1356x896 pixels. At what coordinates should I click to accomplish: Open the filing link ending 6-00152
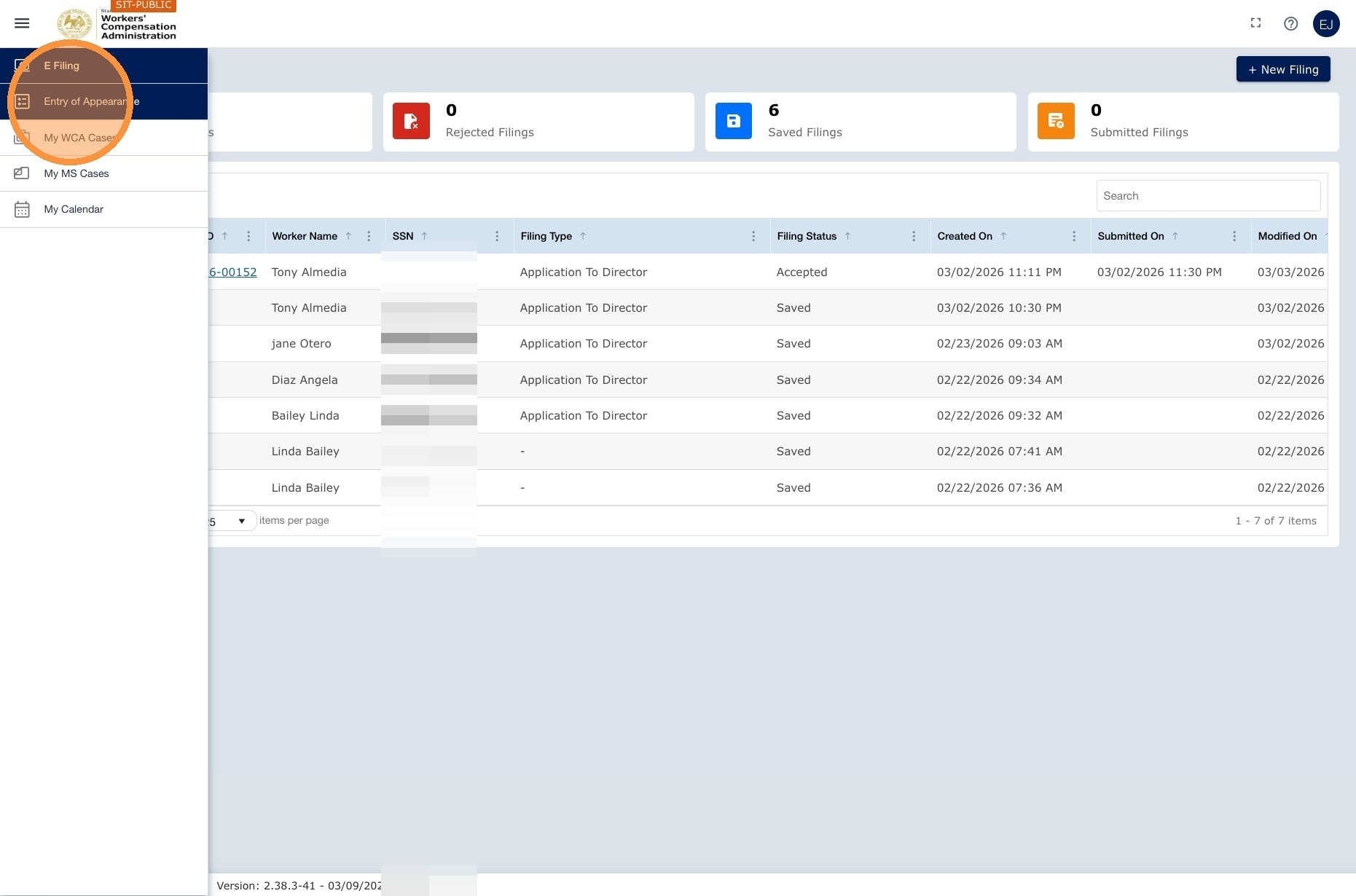[232, 272]
